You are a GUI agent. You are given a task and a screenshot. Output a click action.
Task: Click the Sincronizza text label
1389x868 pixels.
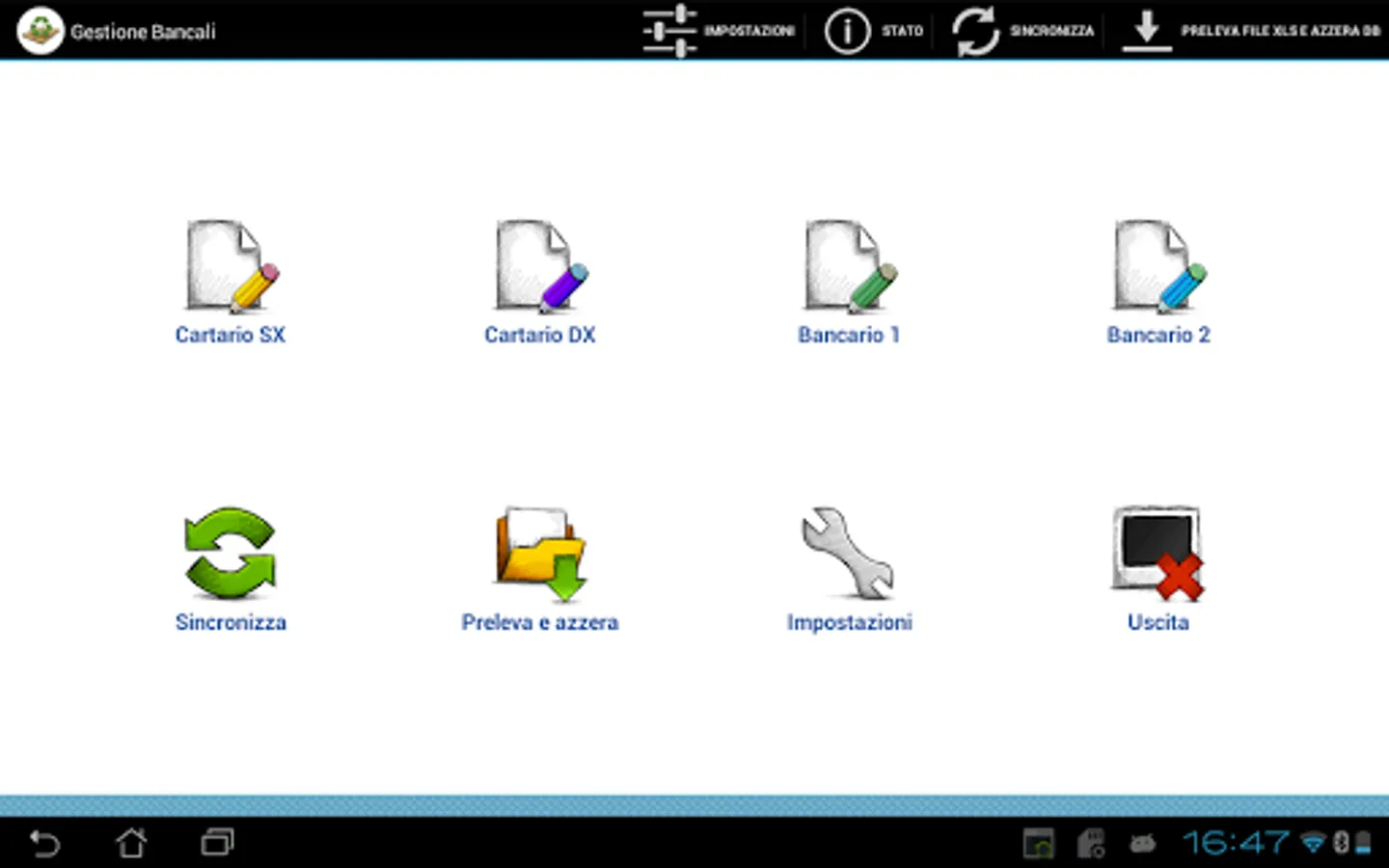tap(231, 622)
